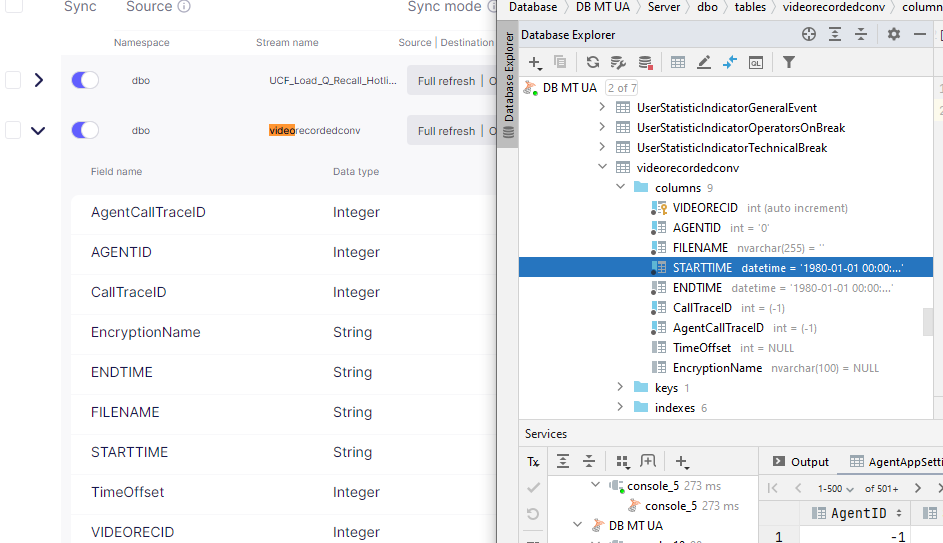Click the Tx transaction mode icon
This screenshot has width=943, height=543.
pos(533,462)
